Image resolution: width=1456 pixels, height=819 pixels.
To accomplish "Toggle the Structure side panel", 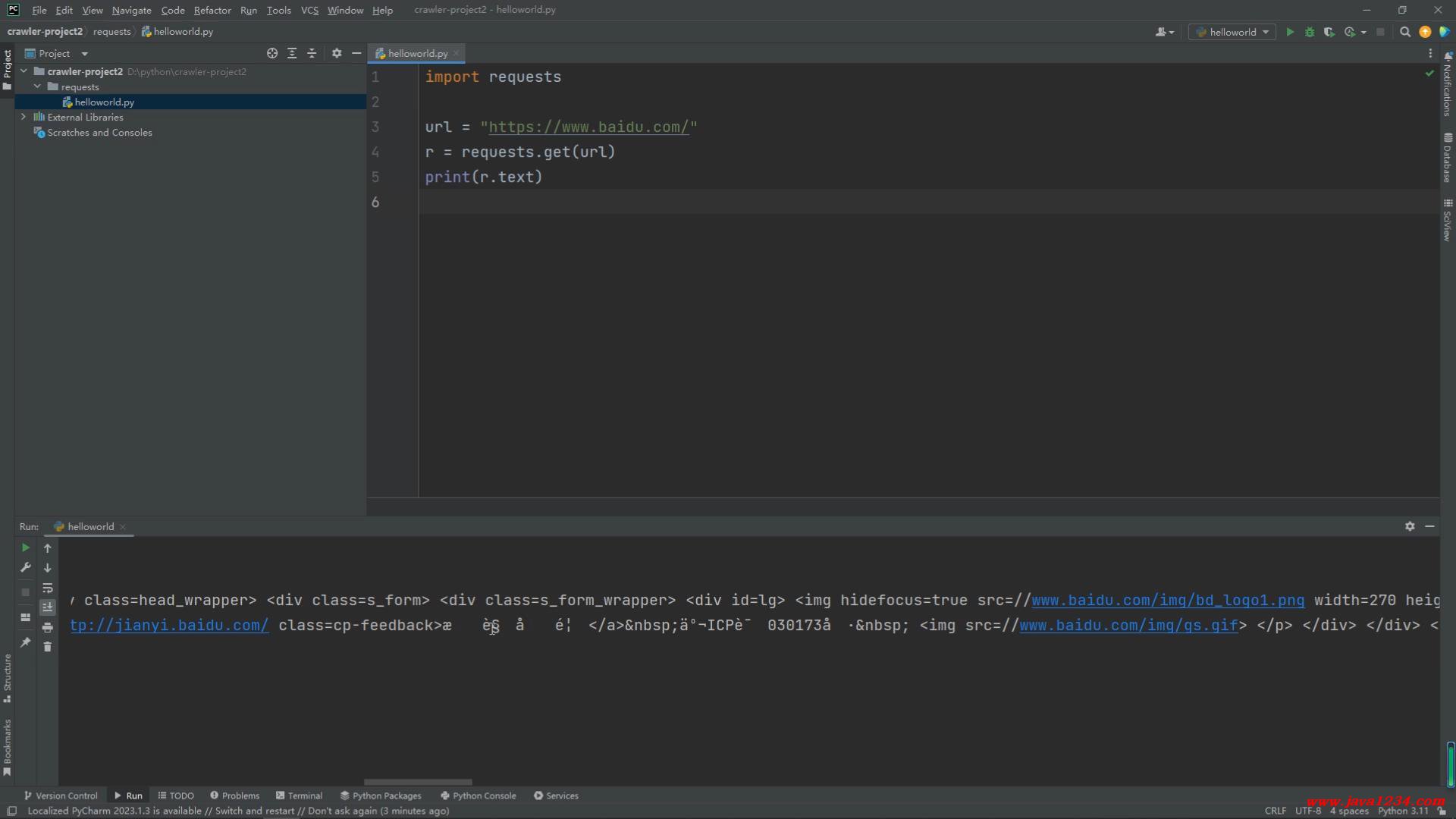I will tap(7, 679).
